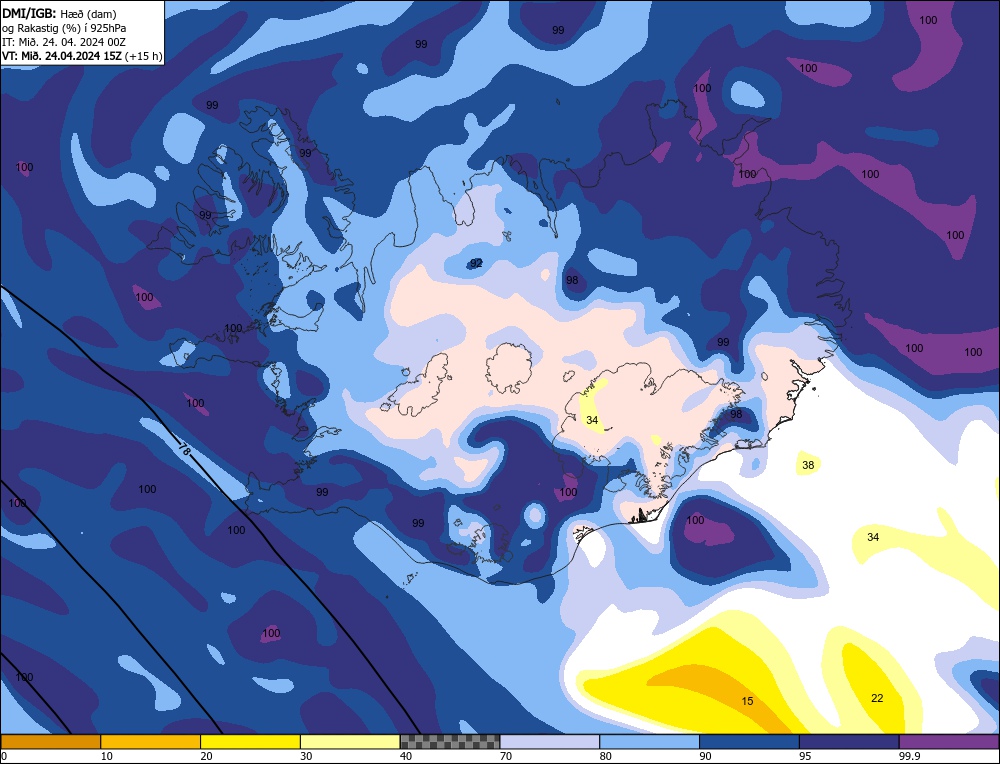The image size is (1000, 764).
Task: Click the 'og Rakastig (%) í 925hPa' line
Action: pyautogui.click(x=64, y=28)
